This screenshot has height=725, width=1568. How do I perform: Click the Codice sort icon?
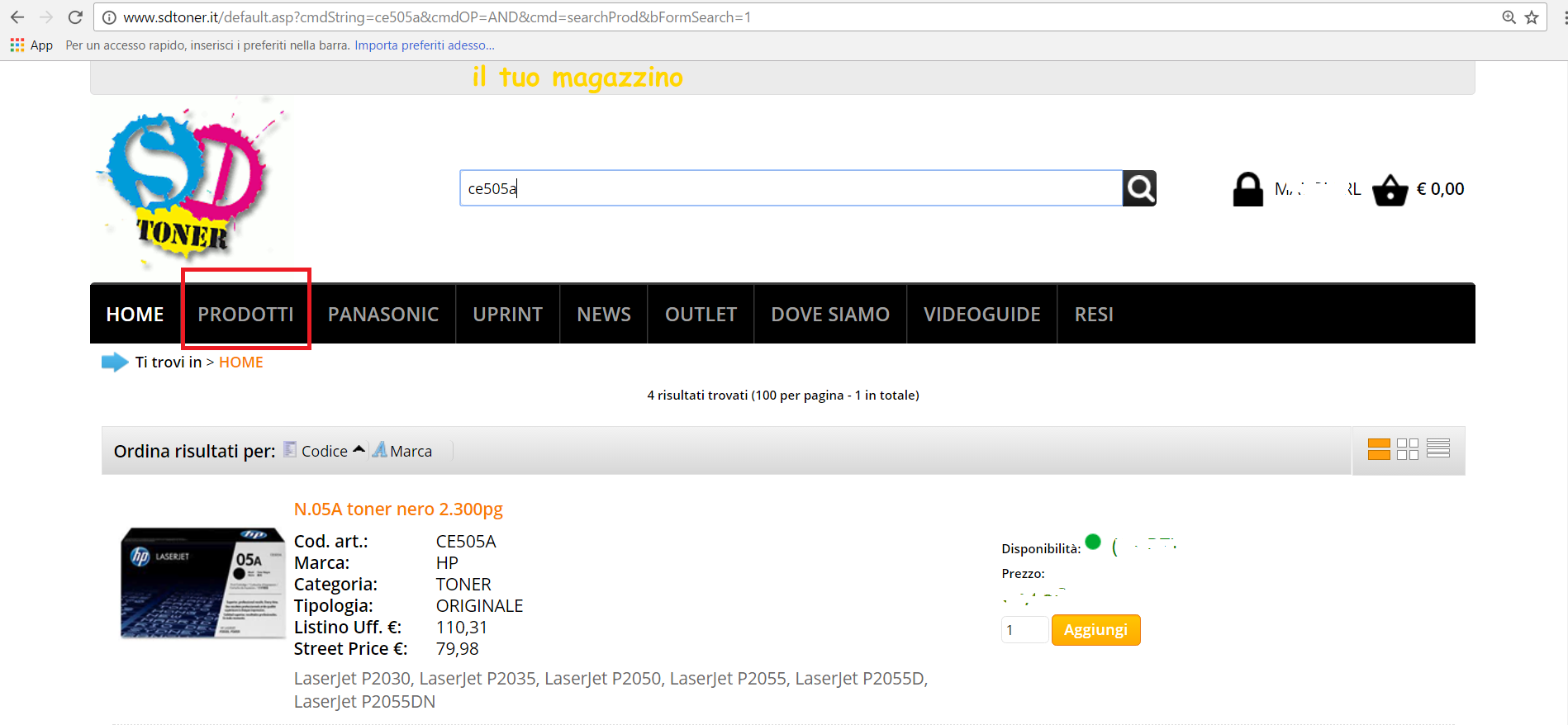point(290,449)
